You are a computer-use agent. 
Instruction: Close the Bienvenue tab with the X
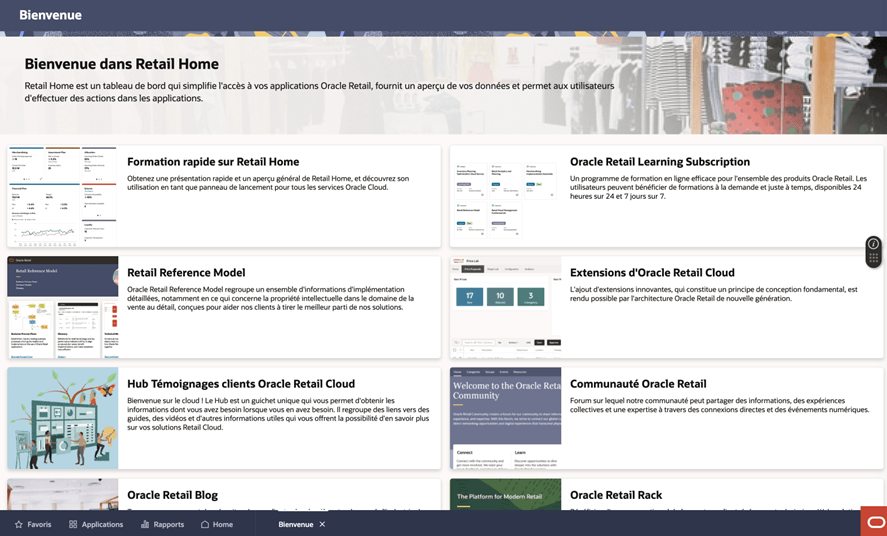[x=322, y=524]
